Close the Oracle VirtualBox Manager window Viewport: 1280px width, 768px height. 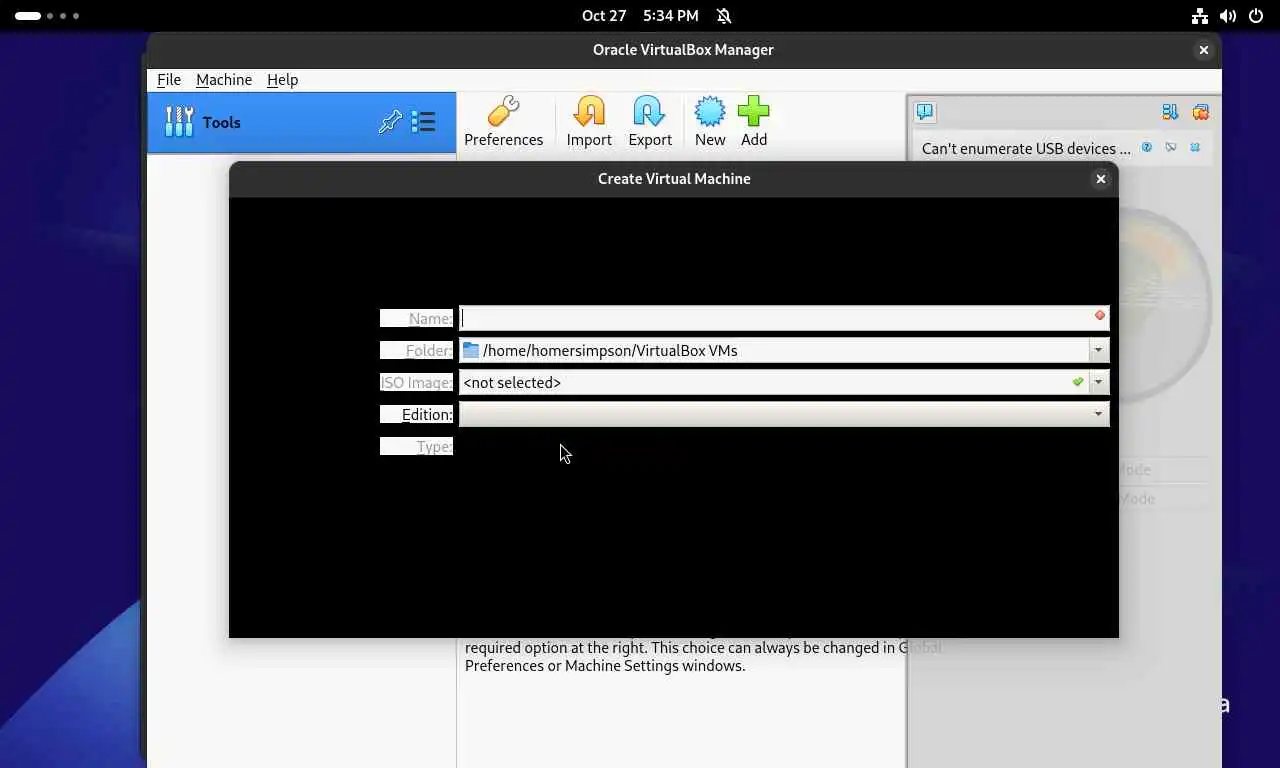(x=1203, y=50)
